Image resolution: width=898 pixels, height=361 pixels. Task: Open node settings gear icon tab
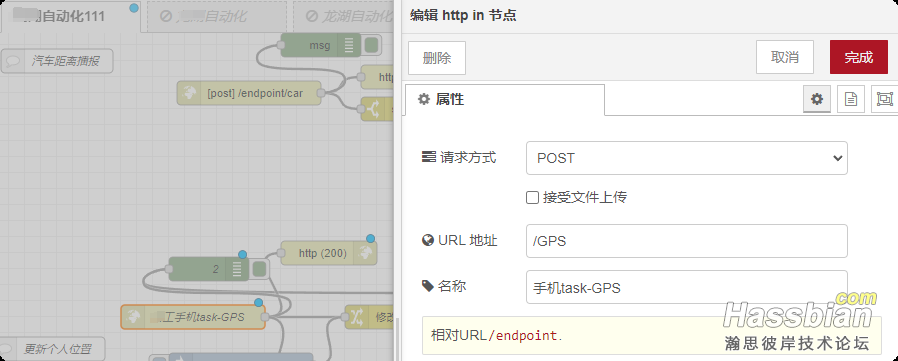point(817,99)
